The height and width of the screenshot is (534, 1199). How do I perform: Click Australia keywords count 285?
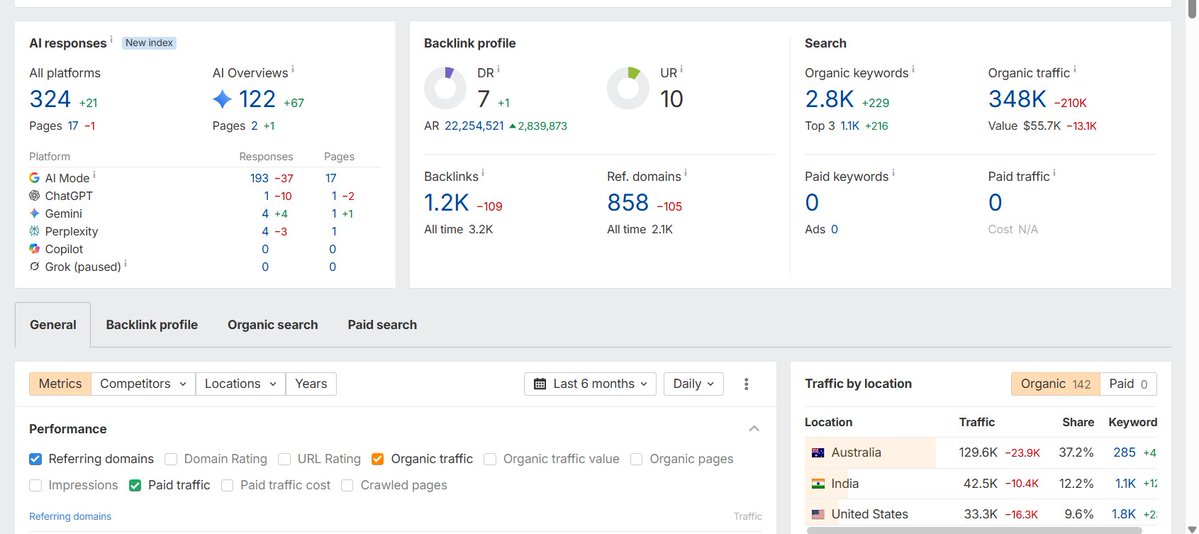click(x=1124, y=453)
